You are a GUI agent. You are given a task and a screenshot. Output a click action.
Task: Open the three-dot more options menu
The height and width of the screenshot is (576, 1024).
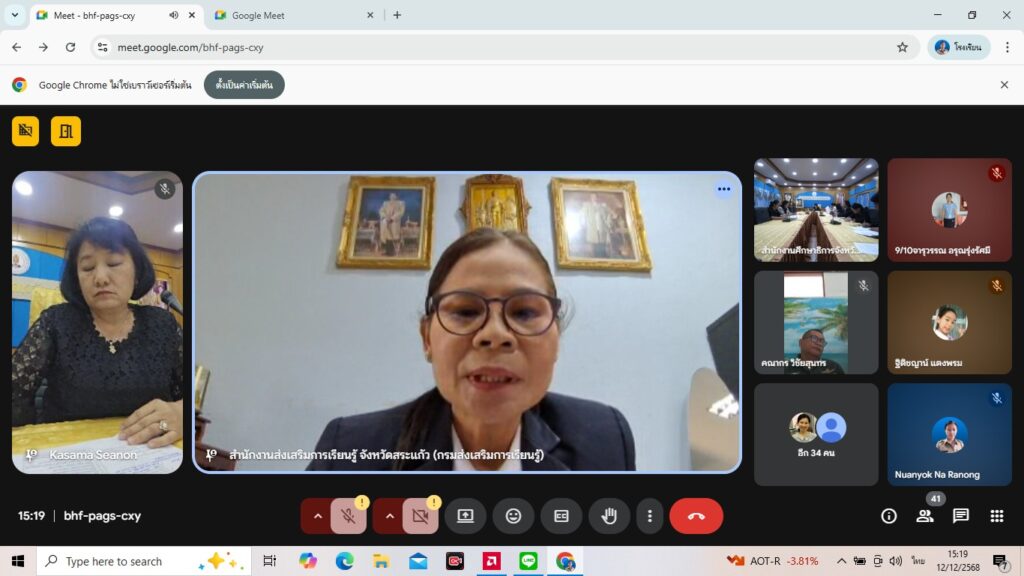[650, 516]
